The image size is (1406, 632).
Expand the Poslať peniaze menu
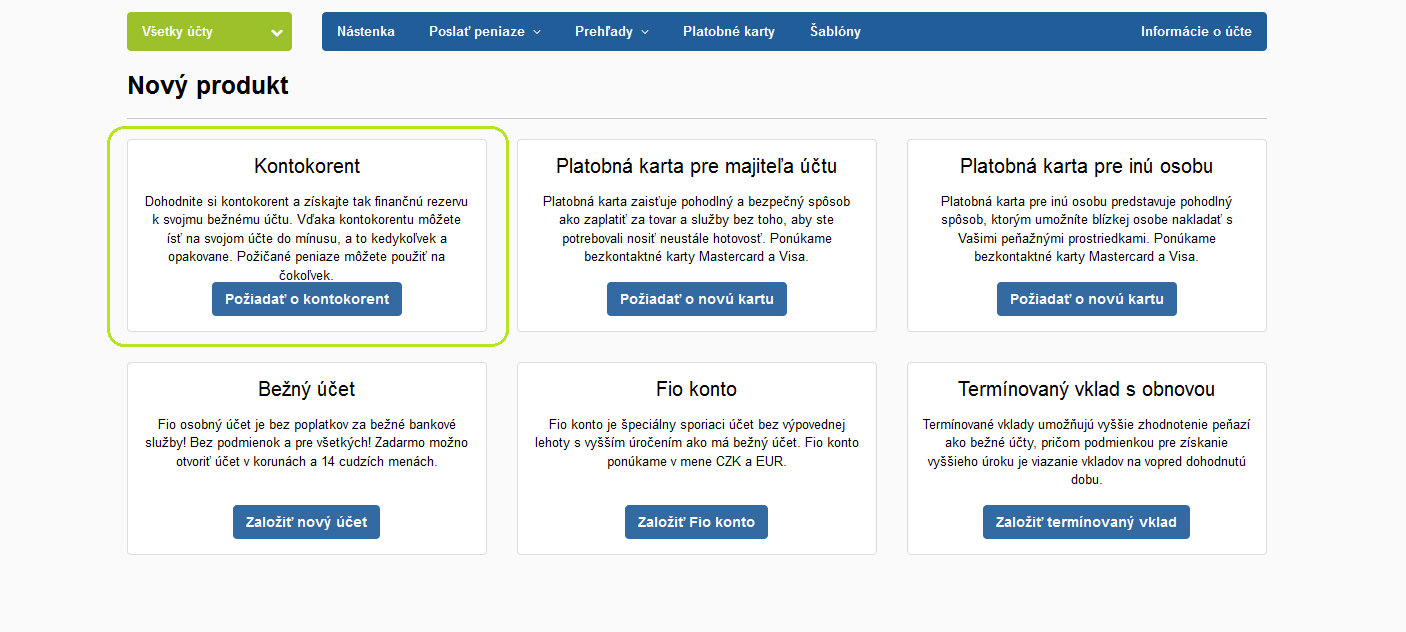click(485, 31)
